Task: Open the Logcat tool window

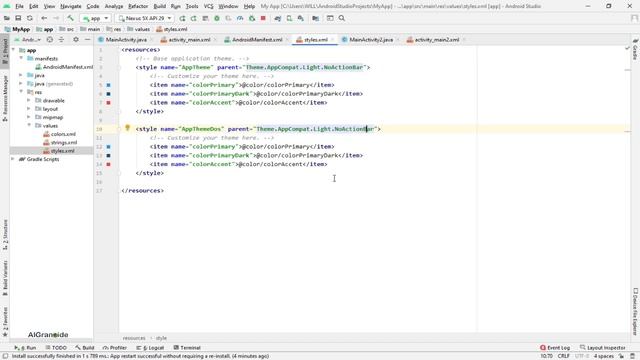Action: pos(150,348)
